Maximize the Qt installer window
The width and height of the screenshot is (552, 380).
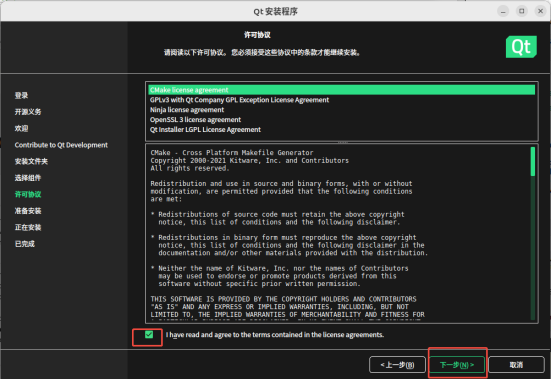[522, 11]
